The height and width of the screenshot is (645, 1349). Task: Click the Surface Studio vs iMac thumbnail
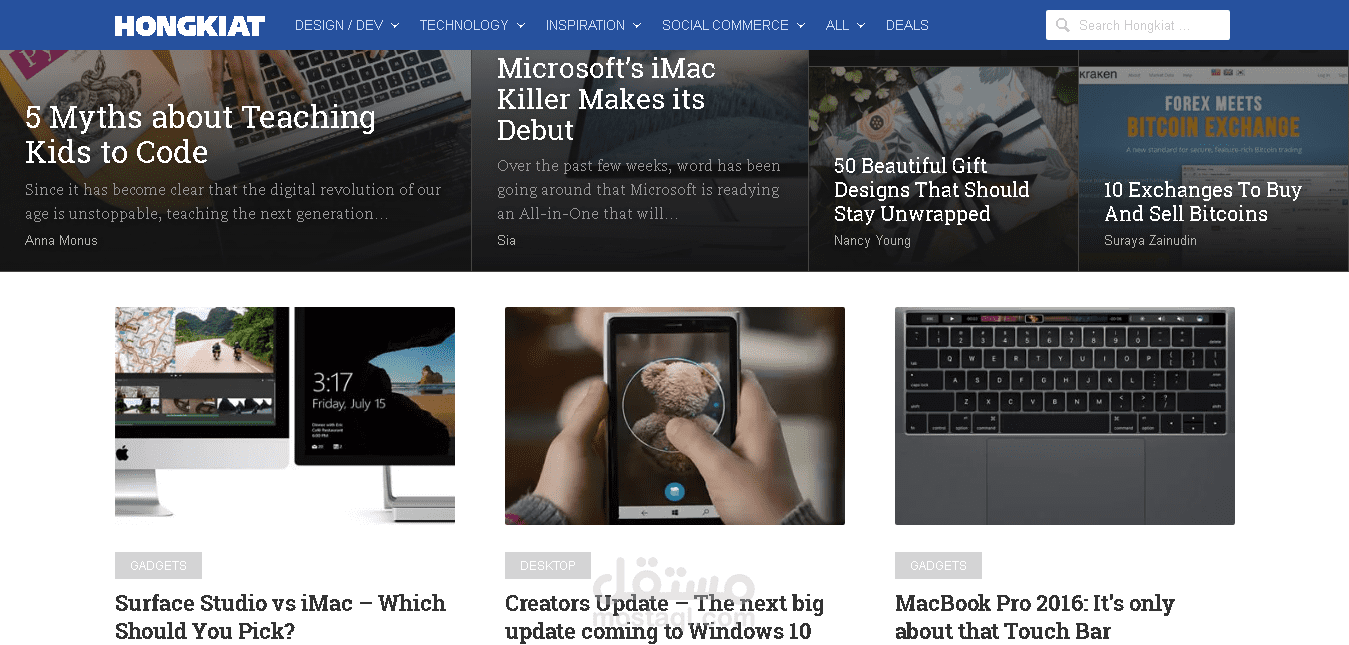tap(285, 415)
